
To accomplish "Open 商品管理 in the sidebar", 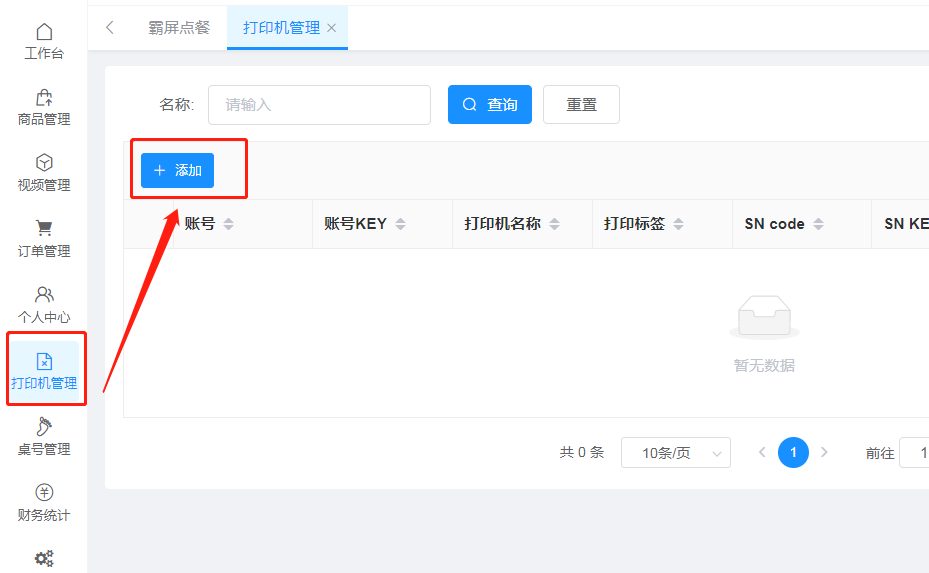I will (x=44, y=107).
